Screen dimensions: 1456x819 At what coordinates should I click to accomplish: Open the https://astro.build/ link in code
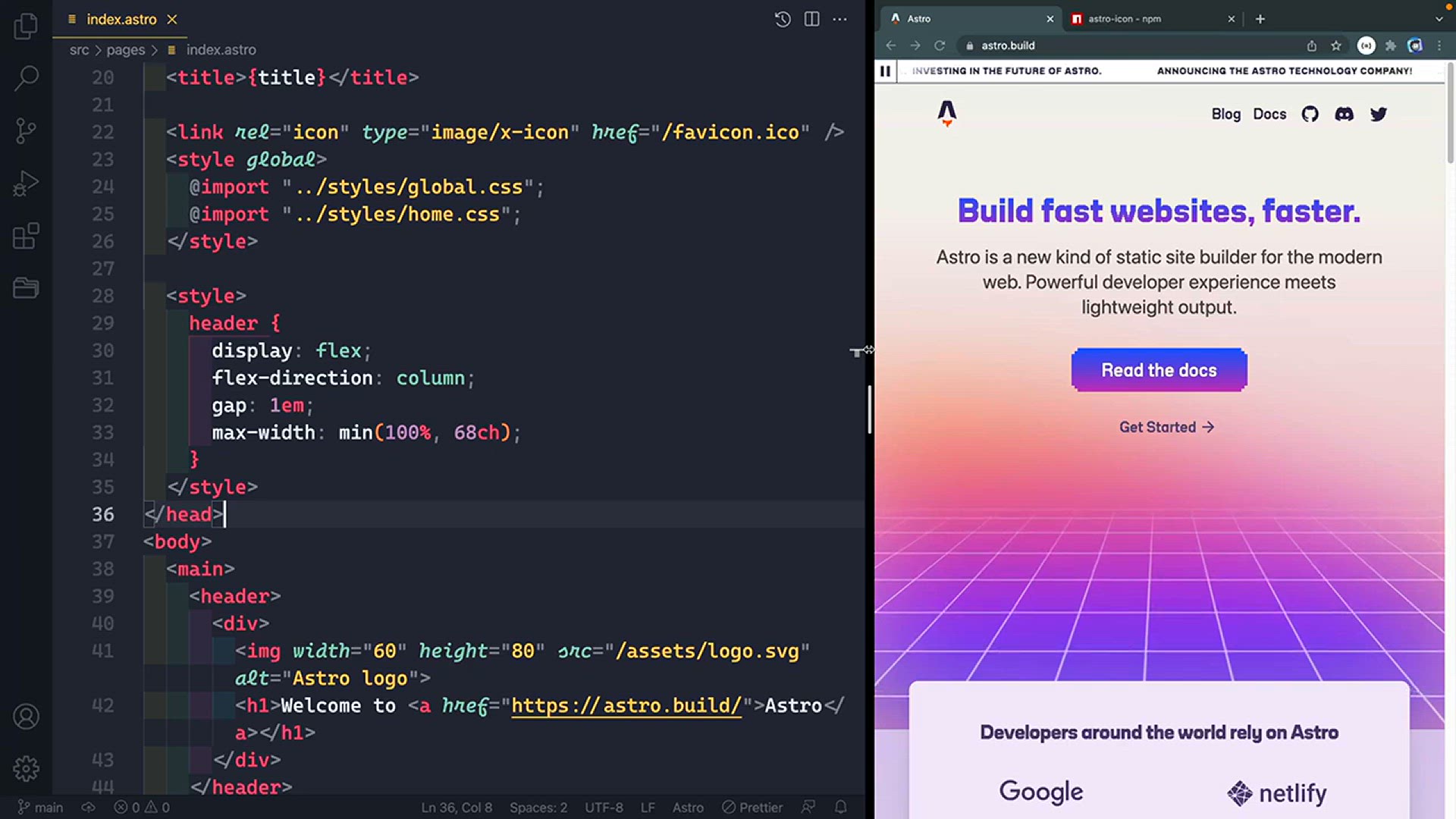pyautogui.click(x=626, y=705)
